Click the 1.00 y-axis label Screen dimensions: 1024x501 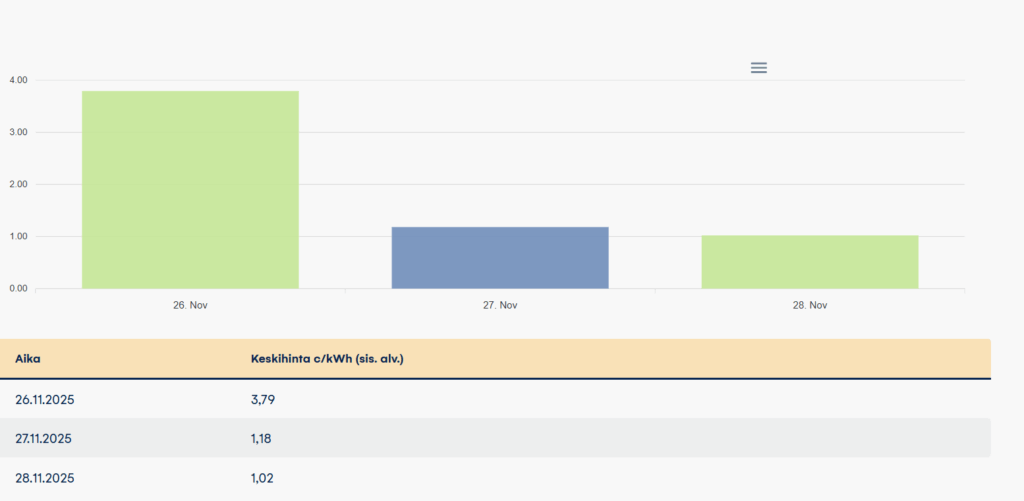coord(18,237)
